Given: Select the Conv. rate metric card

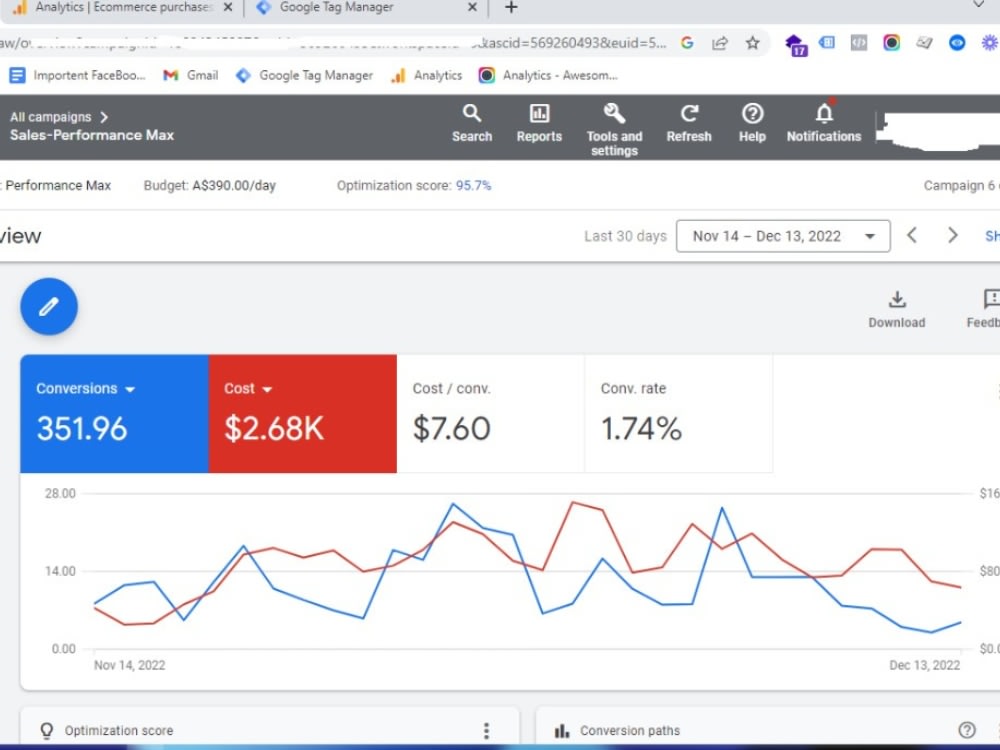Looking at the screenshot, I should pos(679,414).
